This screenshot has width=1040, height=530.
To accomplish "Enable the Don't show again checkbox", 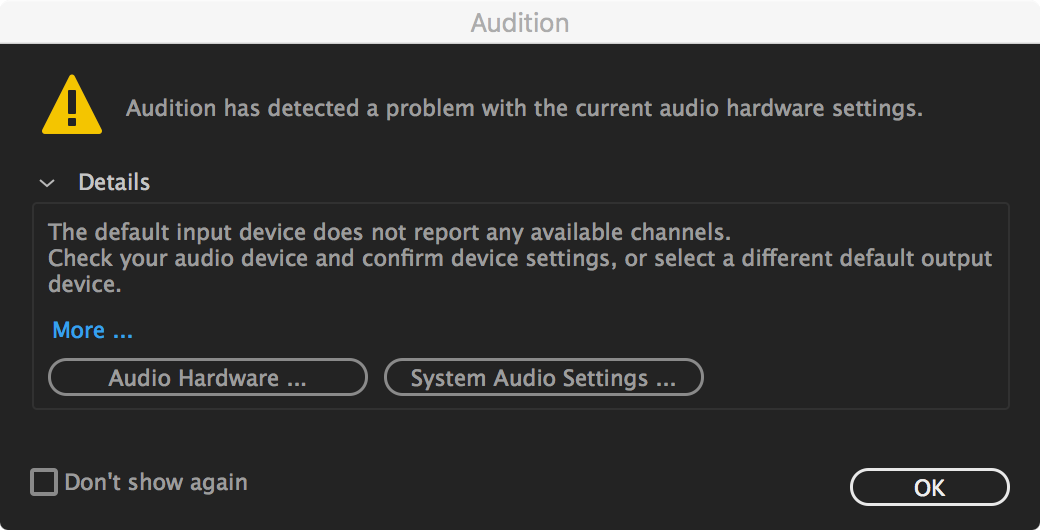I will tap(44, 483).
